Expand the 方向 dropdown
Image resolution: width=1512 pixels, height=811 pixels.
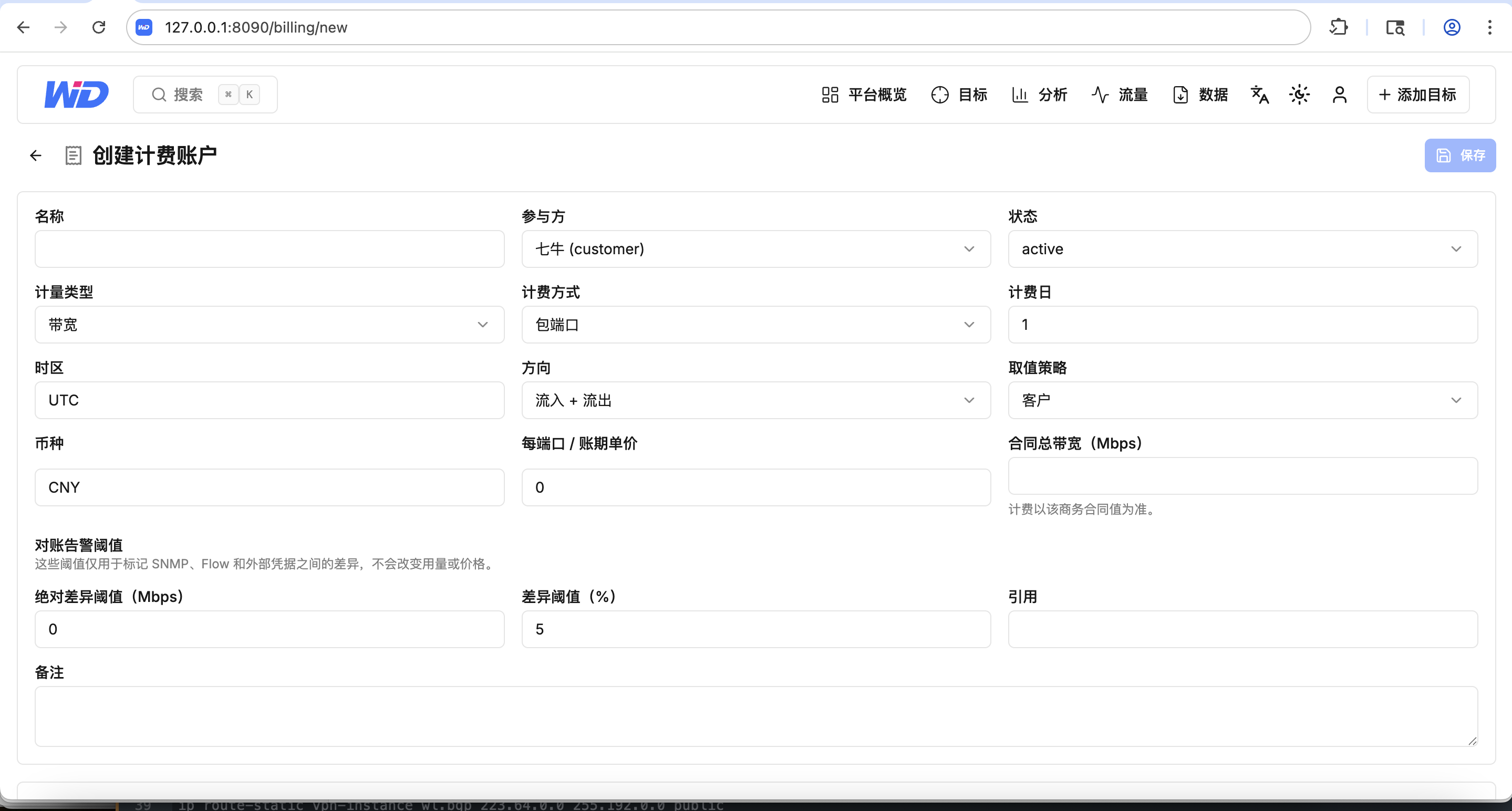click(756, 400)
